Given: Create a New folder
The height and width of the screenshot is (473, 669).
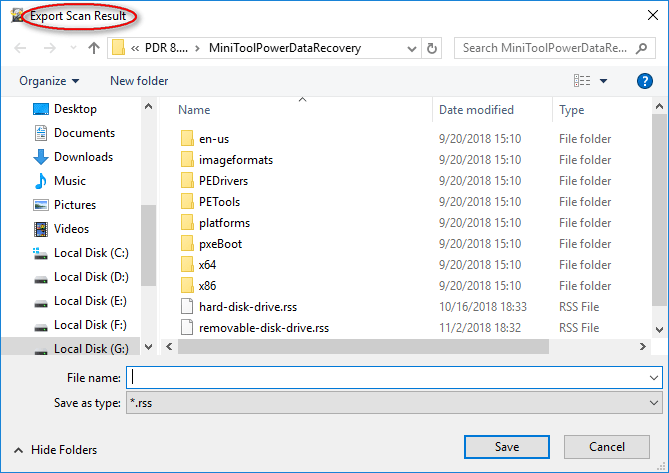Looking at the screenshot, I should tap(139, 81).
